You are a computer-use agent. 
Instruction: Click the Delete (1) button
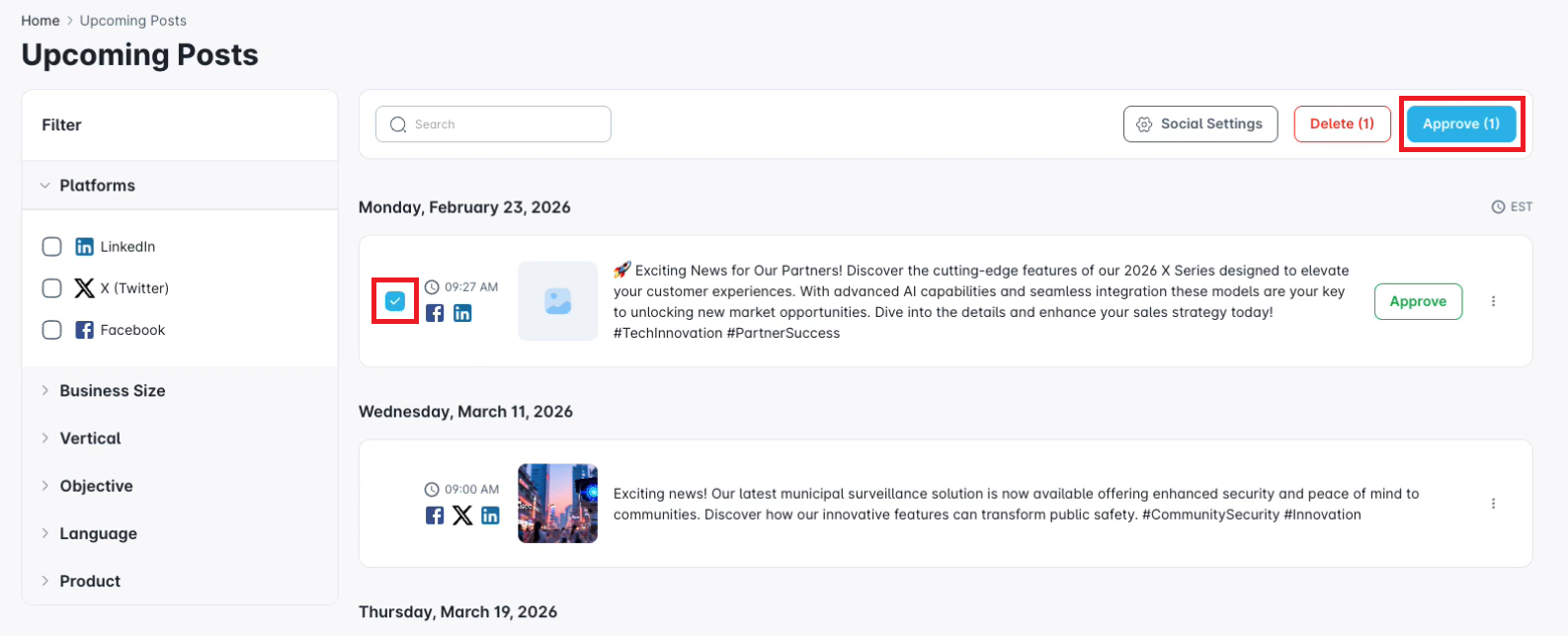(1342, 124)
